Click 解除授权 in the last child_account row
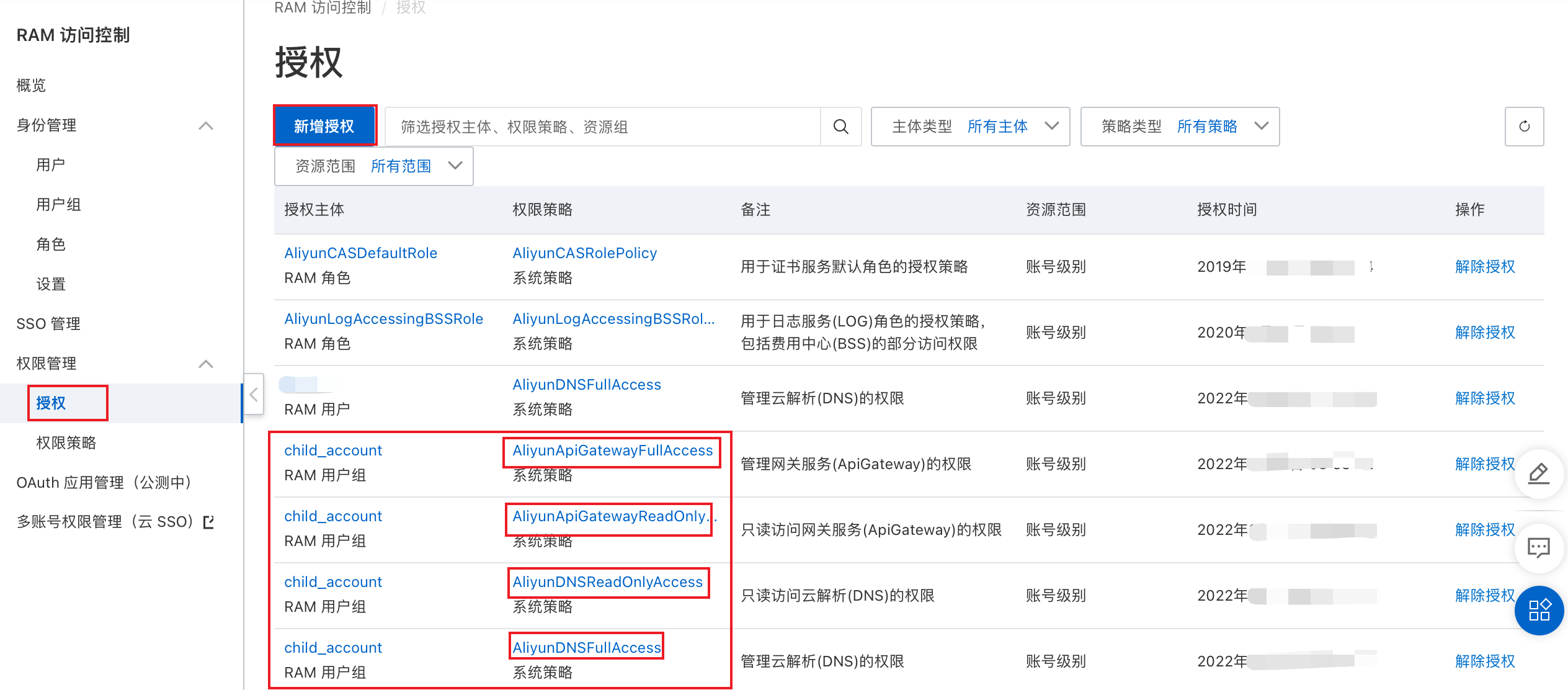This screenshot has height=690, width=1568. (x=1485, y=661)
